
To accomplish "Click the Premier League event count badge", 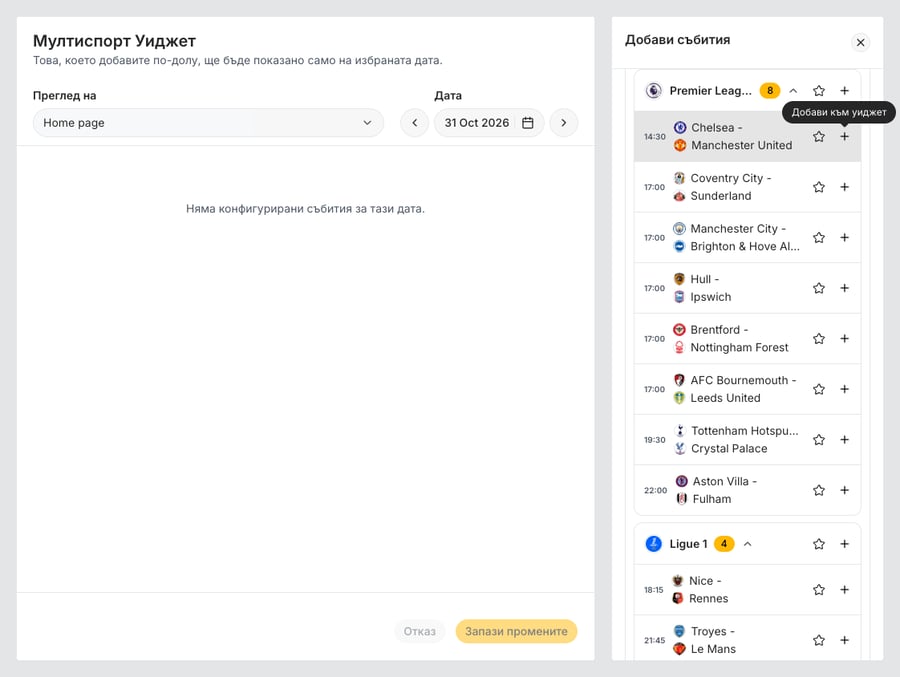I will click(x=770, y=91).
